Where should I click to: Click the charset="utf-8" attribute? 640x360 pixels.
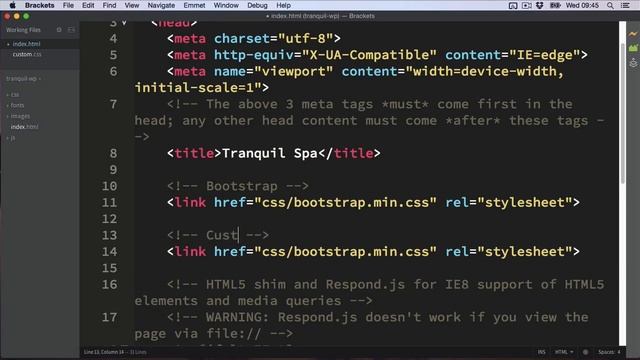pos(273,38)
